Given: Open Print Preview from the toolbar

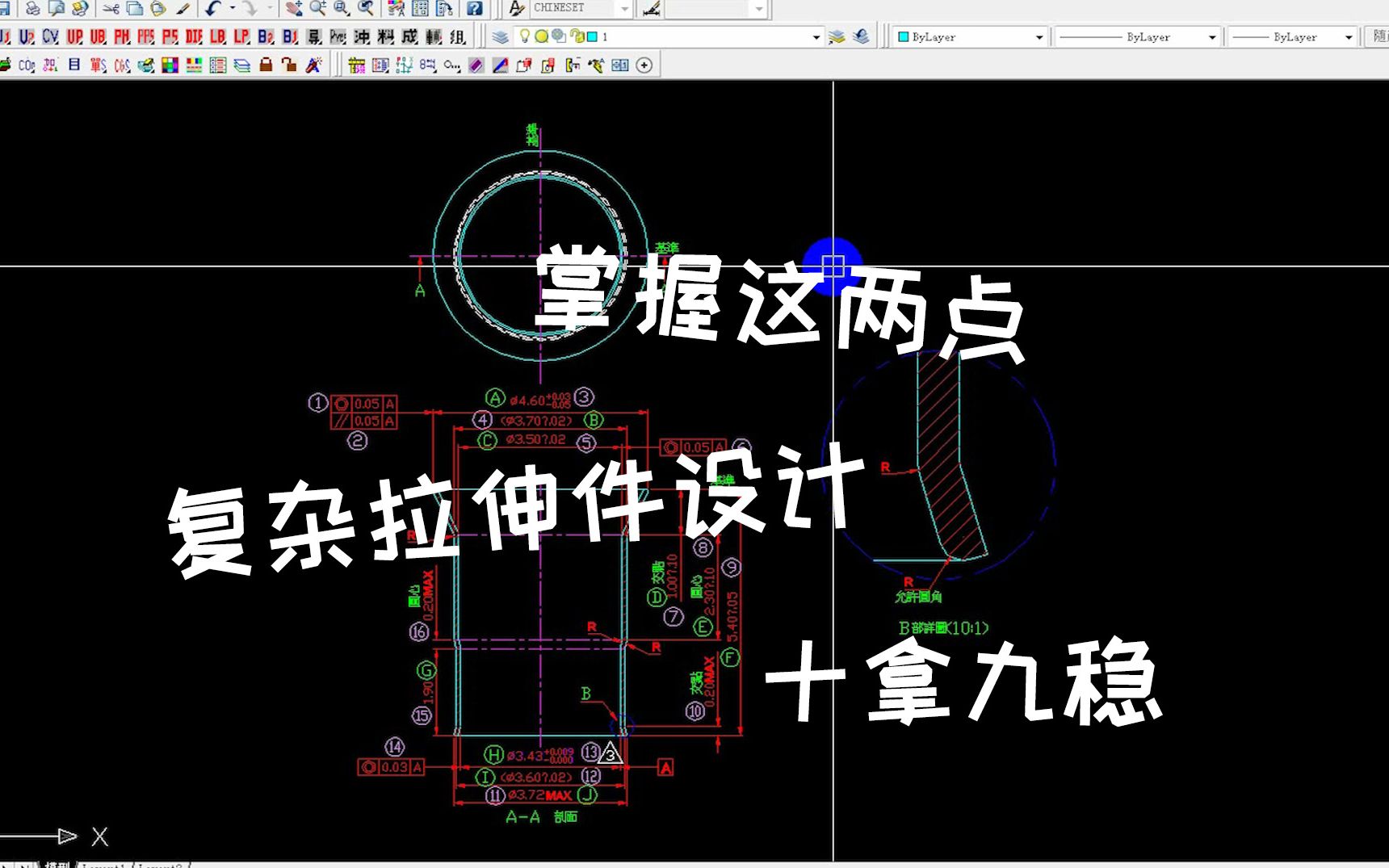Looking at the screenshot, I should [x=57, y=9].
